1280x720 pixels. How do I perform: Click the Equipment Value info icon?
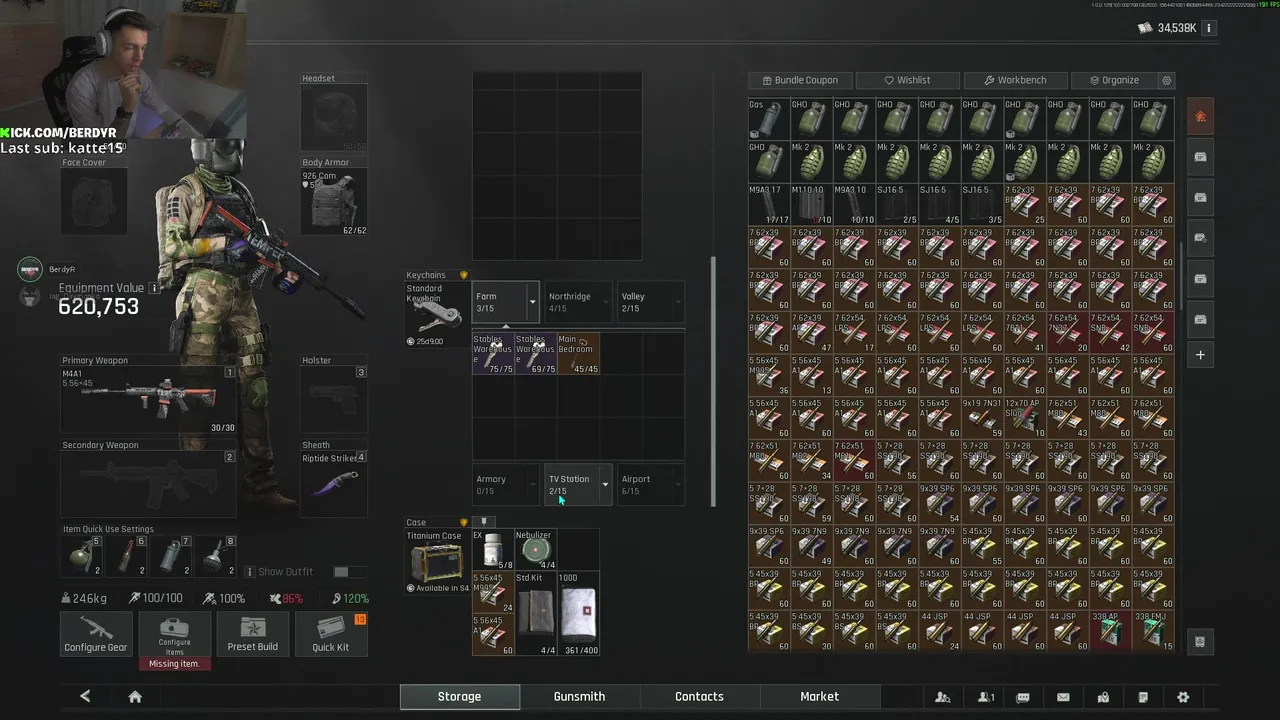point(154,288)
